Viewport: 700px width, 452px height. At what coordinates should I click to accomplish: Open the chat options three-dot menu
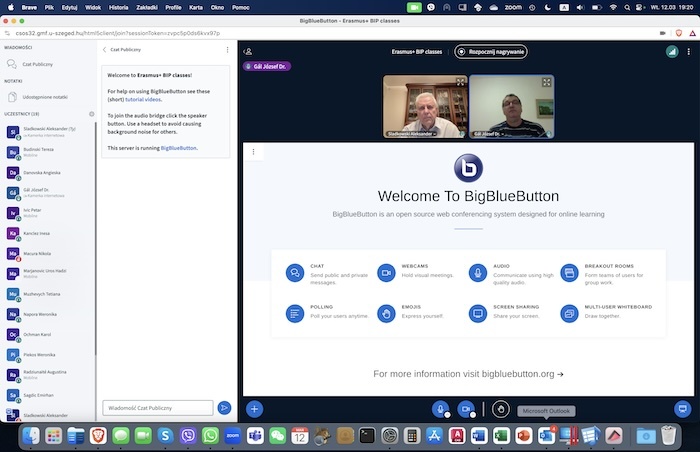pyautogui.click(x=227, y=50)
